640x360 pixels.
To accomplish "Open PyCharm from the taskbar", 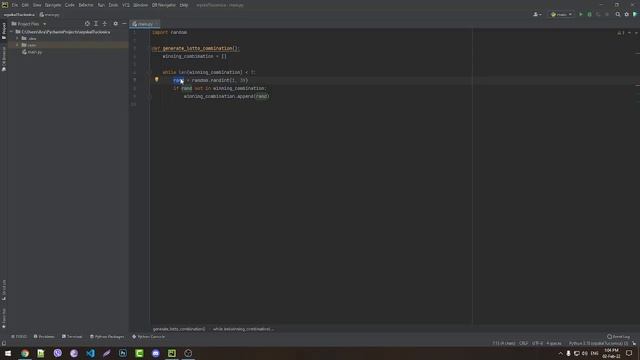I will 172,353.
